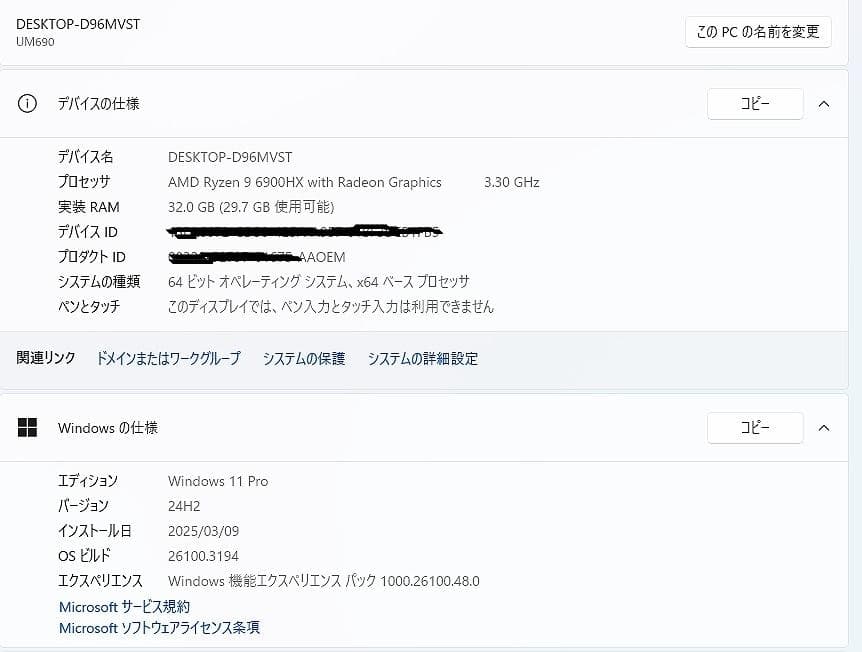862x652 pixels.
Task: Click the この PC の名前を変更 button
Action: [757, 31]
